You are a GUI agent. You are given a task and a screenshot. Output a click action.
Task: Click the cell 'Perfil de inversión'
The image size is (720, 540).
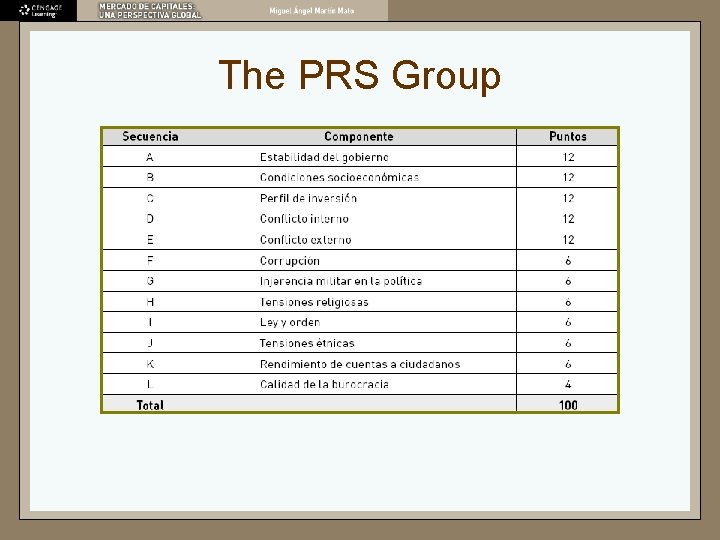[308, 198]
